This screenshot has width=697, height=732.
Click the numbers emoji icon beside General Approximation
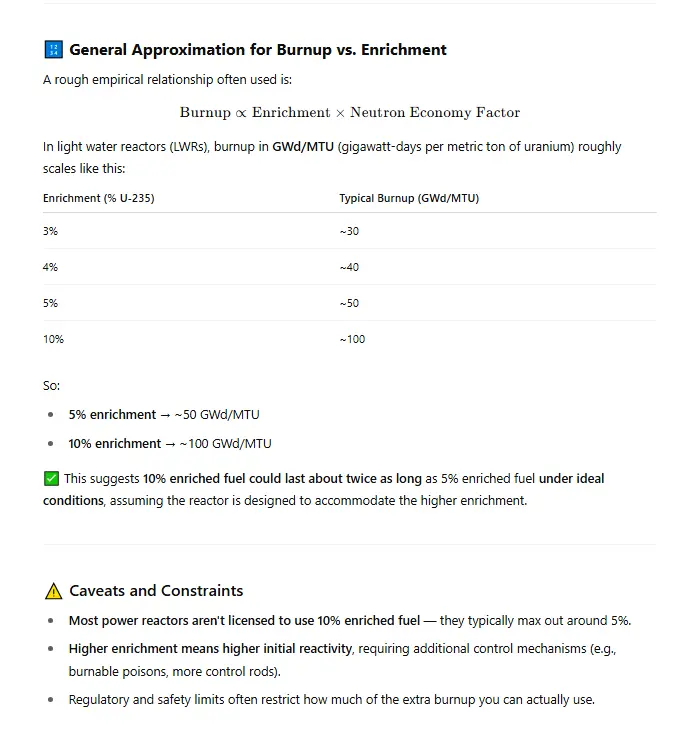point(53,50)
